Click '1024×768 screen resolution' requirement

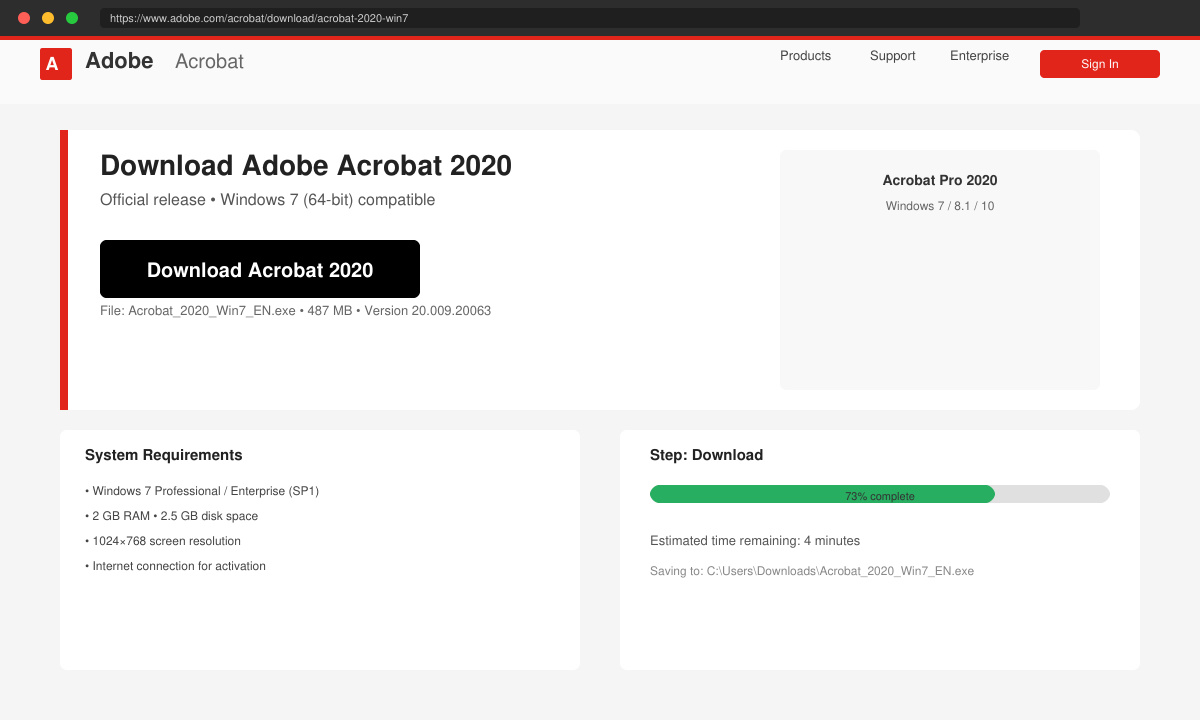click(x=163, y=541)
